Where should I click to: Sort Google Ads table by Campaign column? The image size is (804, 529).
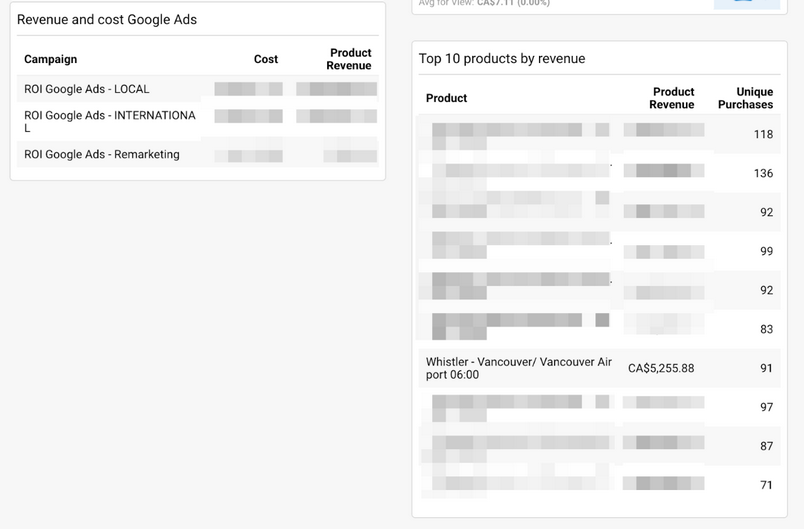pyautogui.click(x=50, y=60)
